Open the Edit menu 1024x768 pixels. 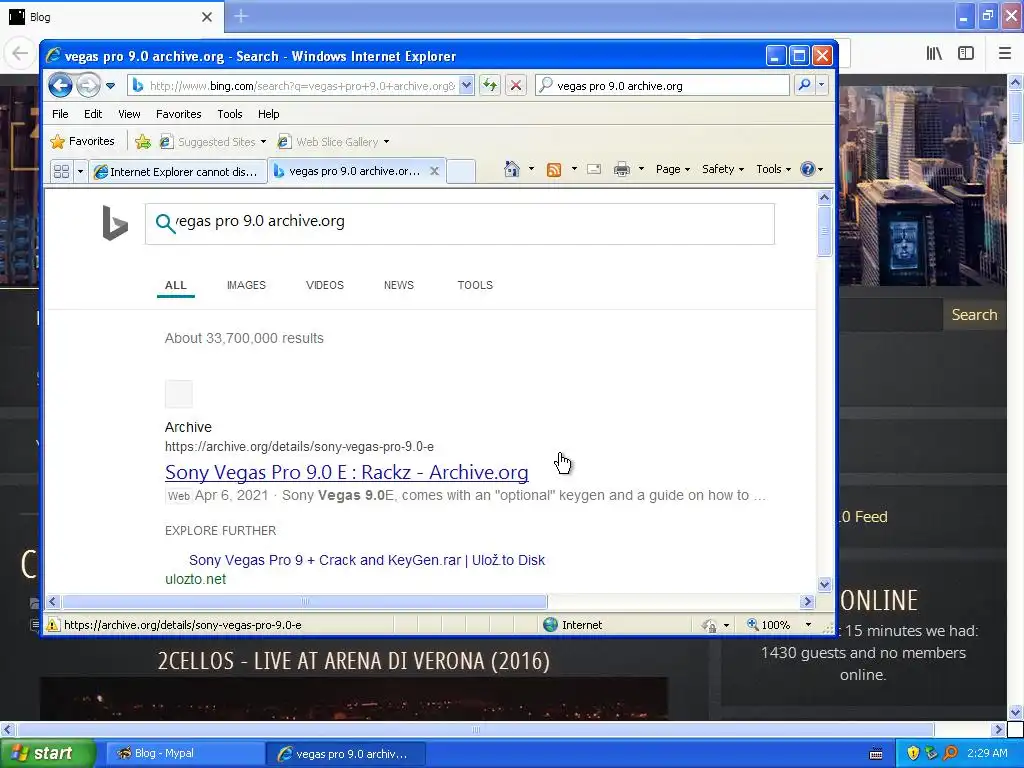[x=93, y=114]
